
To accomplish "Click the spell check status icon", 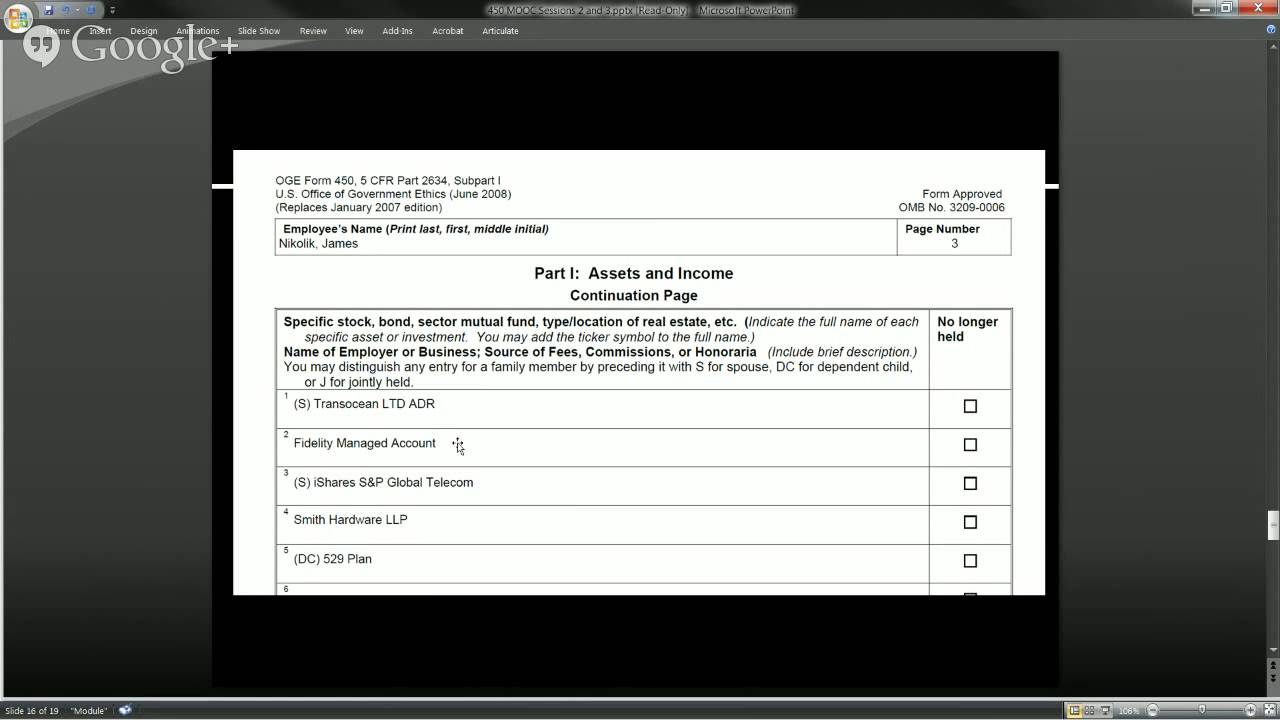I will click(x=125, y=710).
